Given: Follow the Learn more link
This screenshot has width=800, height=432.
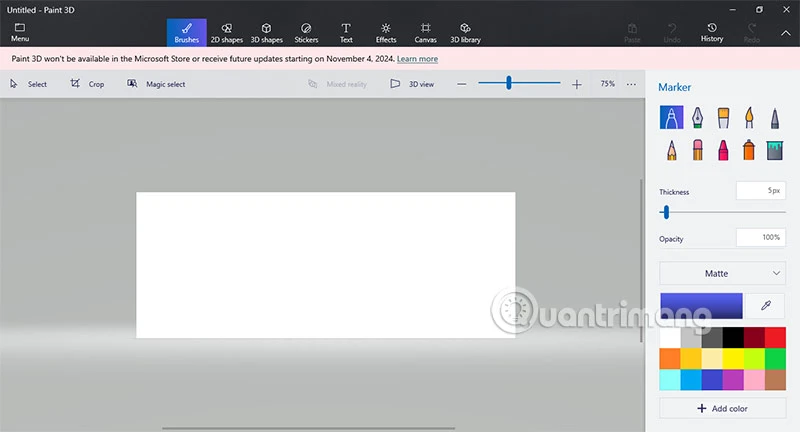Looking at the screenshot, I should click(417, 59).
